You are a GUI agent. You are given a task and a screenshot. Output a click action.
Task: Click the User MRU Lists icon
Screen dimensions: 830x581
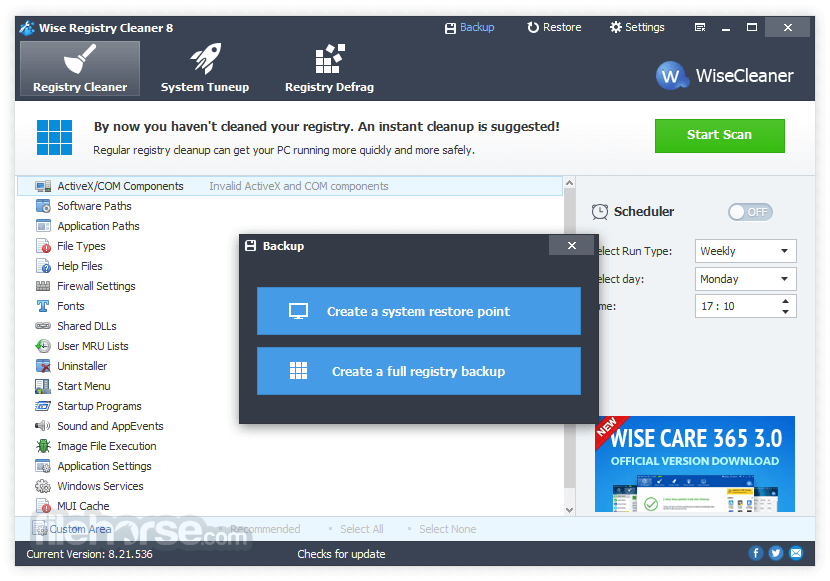click(x=43, y=346)
